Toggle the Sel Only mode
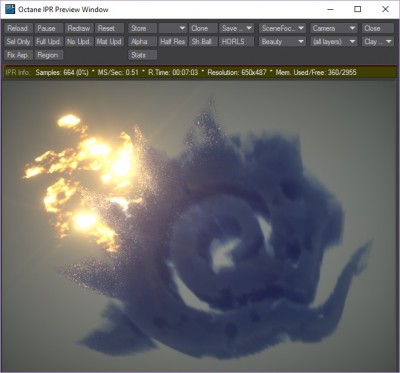Screen dimensions: 400x373 point(18,42)
